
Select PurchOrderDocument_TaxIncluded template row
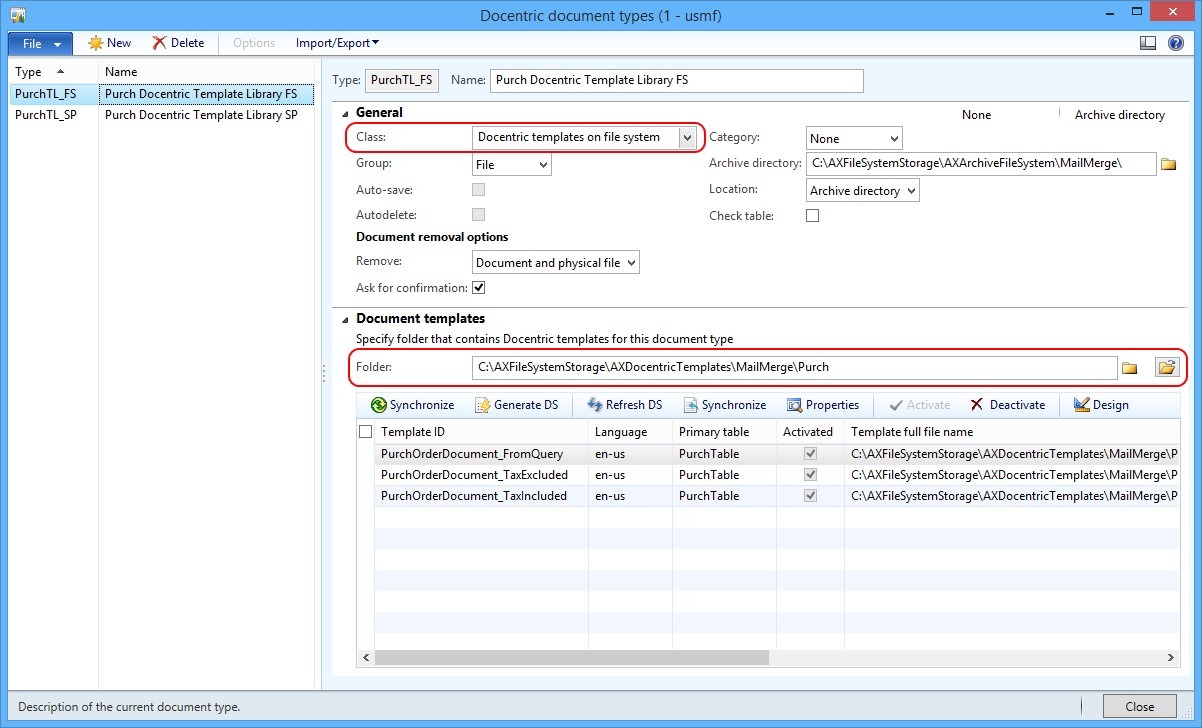768,495
